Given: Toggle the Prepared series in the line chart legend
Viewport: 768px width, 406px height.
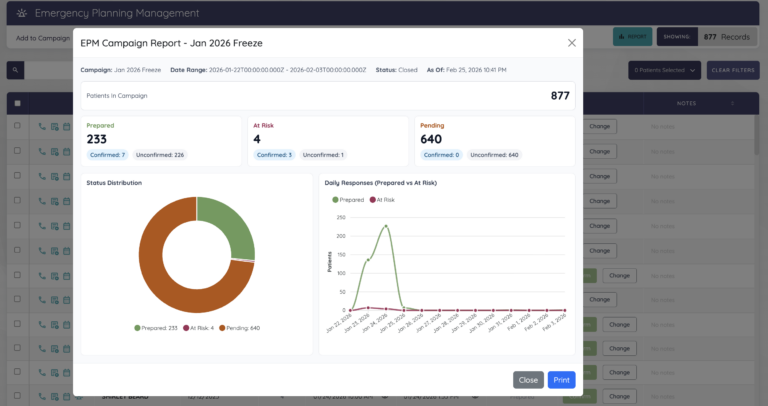Looking at the screenshot, I should [x=348, y=200].
